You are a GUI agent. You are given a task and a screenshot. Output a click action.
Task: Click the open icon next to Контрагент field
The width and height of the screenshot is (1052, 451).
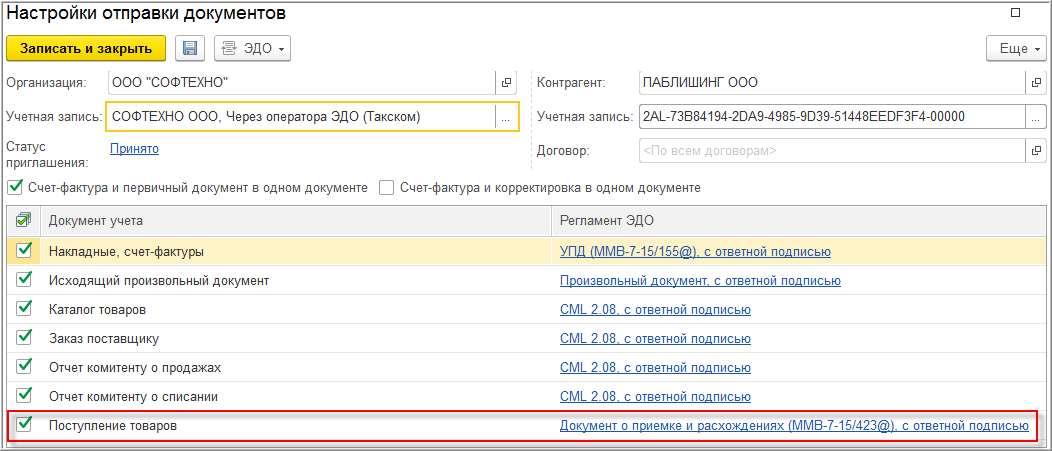1035,83
